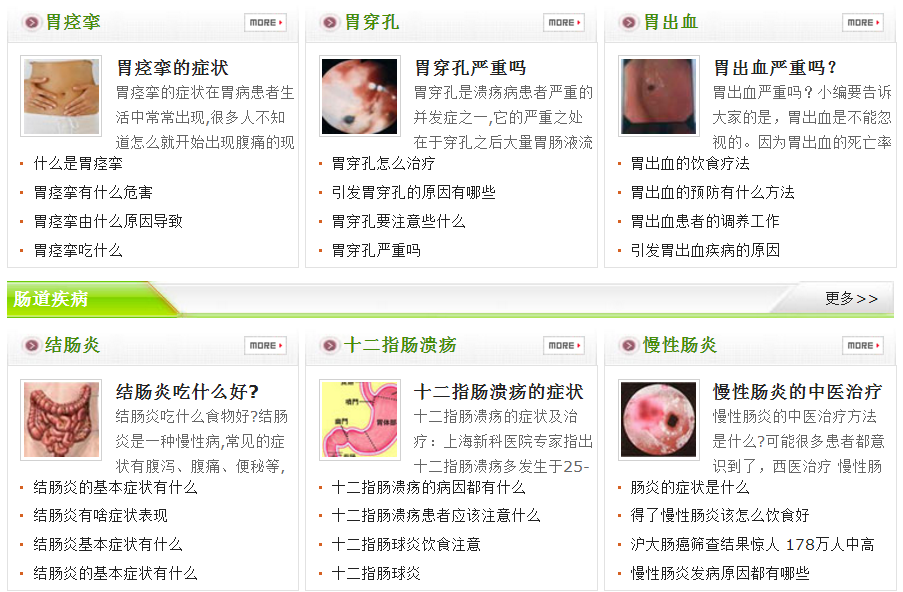The width and height of the screenshot is (903, 592).
Task: Click the red arrow icon beside 慢性肠炎
Action: point(629,346)
